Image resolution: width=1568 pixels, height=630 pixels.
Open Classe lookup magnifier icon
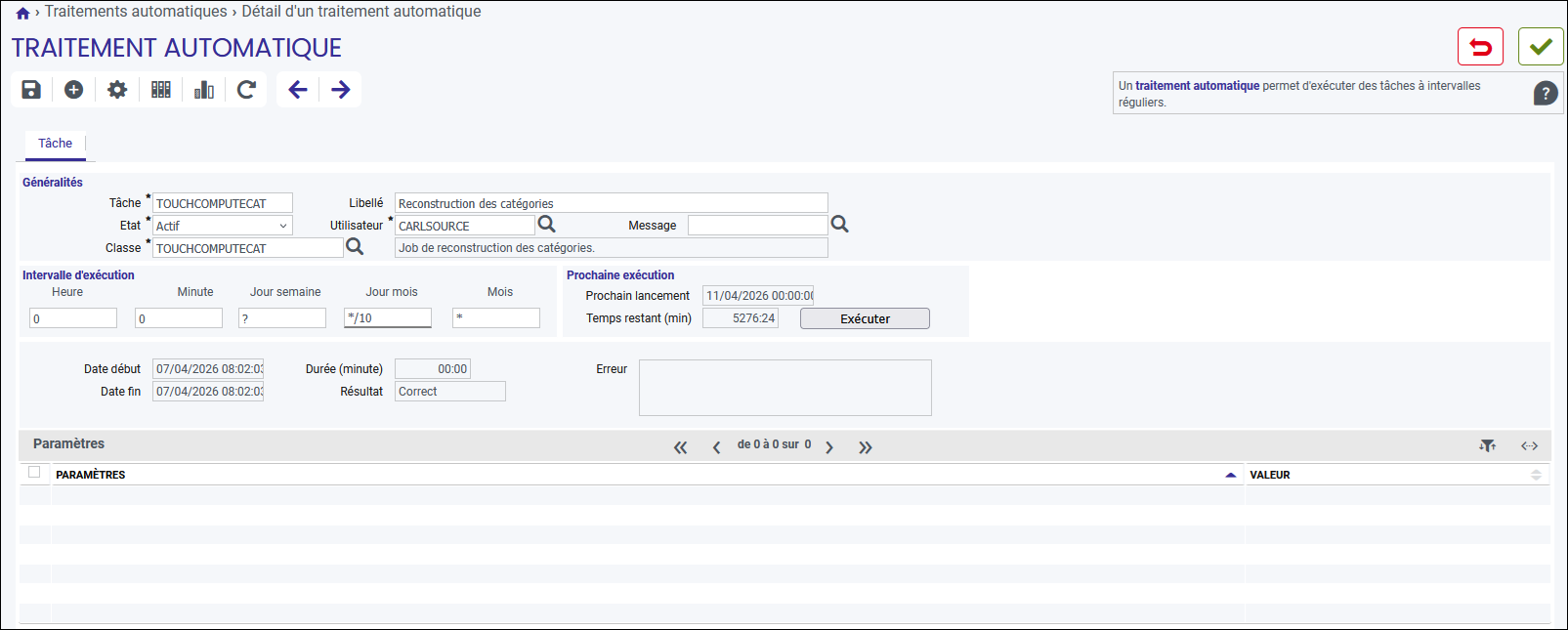[x=355, y=247]
